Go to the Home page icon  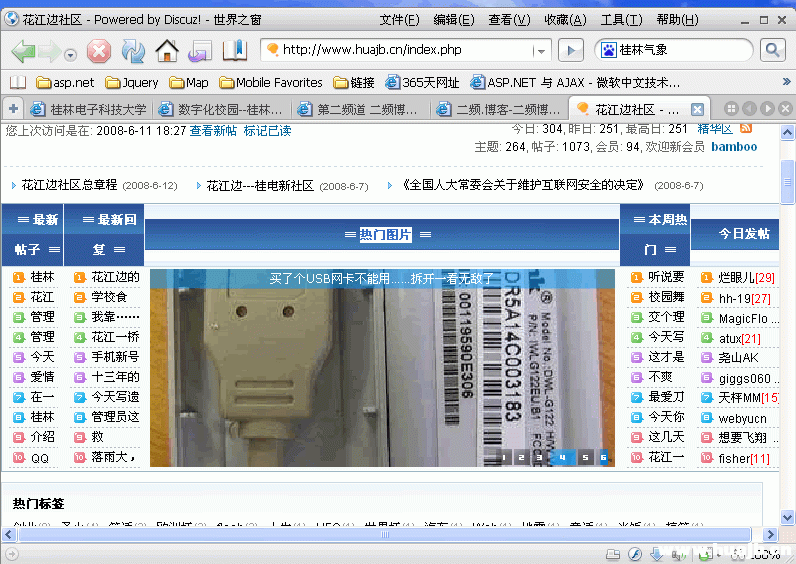pos(166,51)
